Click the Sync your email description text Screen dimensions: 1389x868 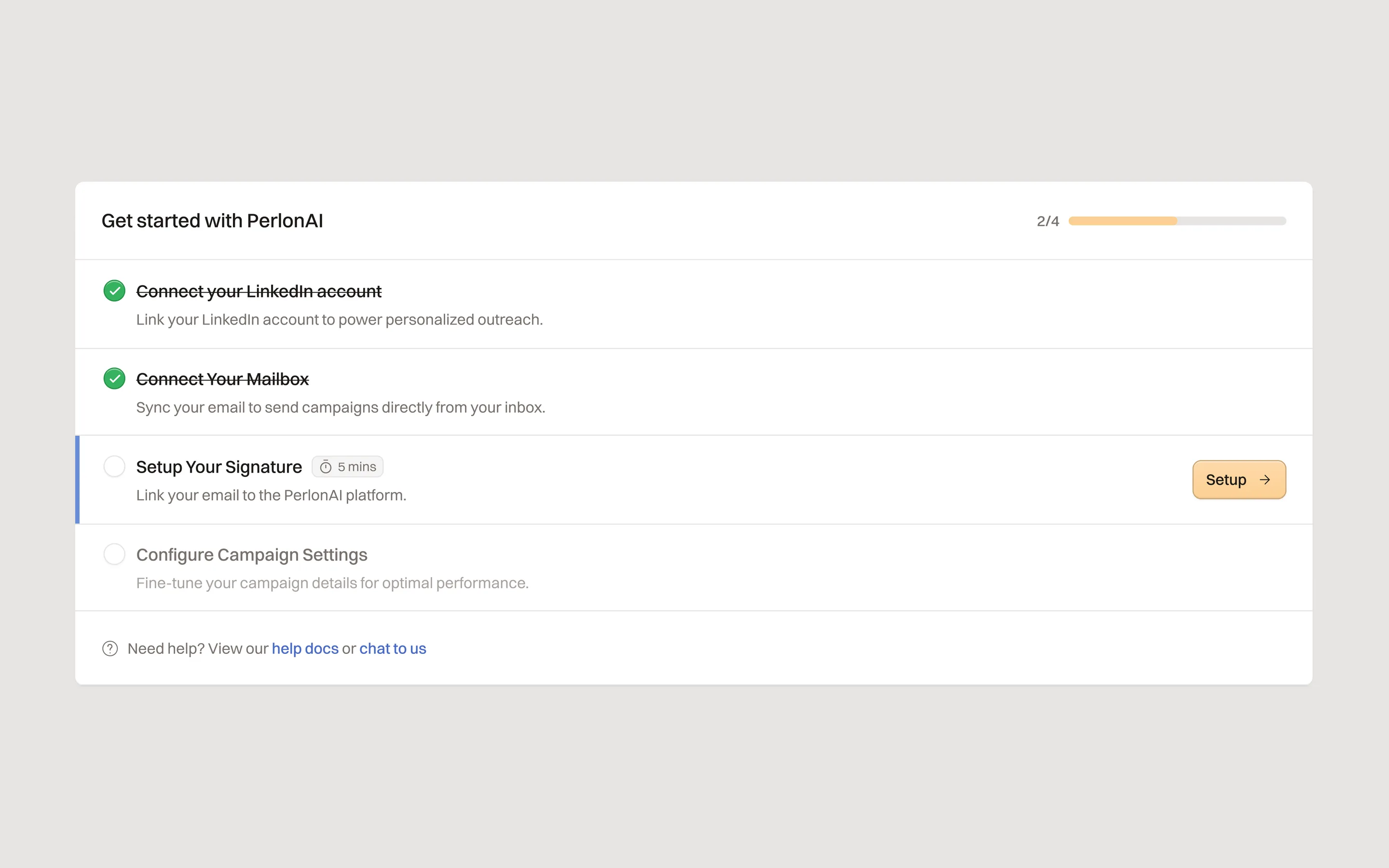(x=340, y=407)
